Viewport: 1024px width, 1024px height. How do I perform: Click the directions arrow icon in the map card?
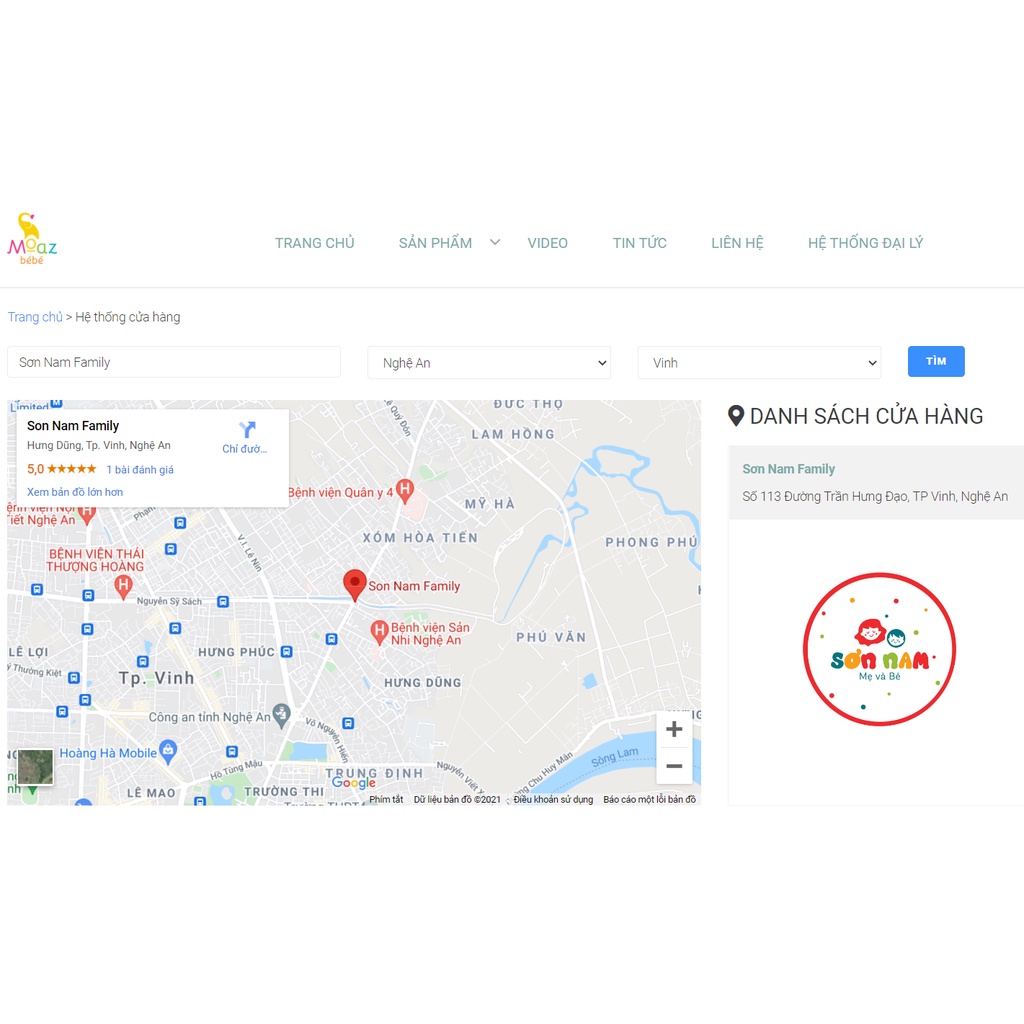point(246,429)
